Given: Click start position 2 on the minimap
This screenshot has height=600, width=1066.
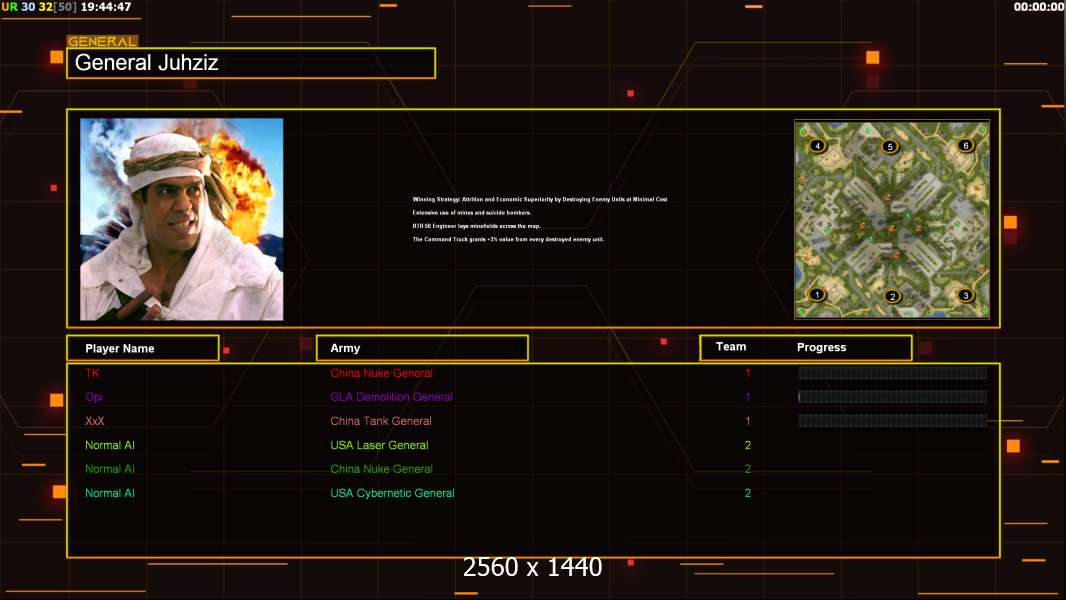Looking at the screenshot, I should [x=892, y=296].
